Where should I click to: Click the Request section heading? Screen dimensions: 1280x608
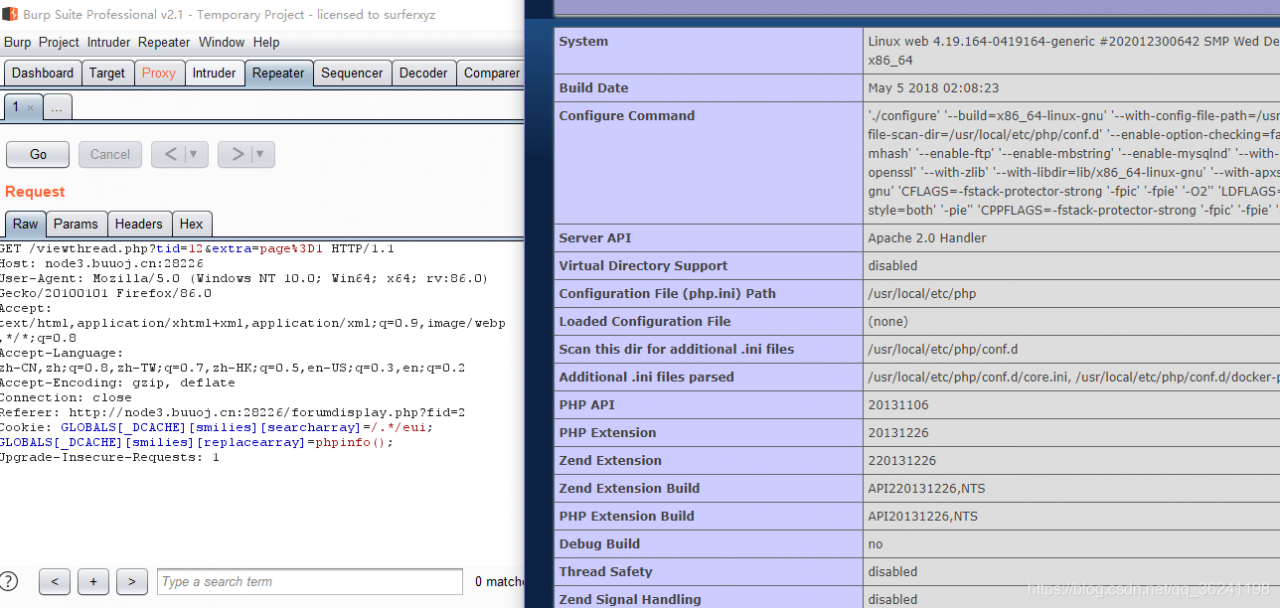pyautogui.click(x=35, y=192)
